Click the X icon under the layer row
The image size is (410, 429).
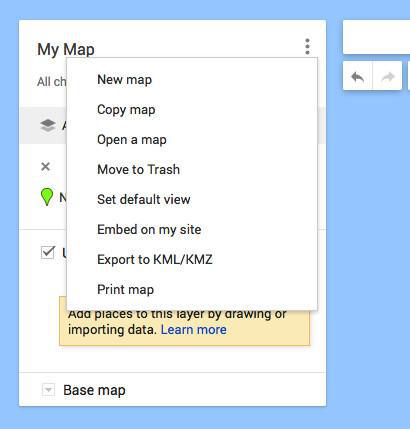pyautogui.click(x=46, y=166)
